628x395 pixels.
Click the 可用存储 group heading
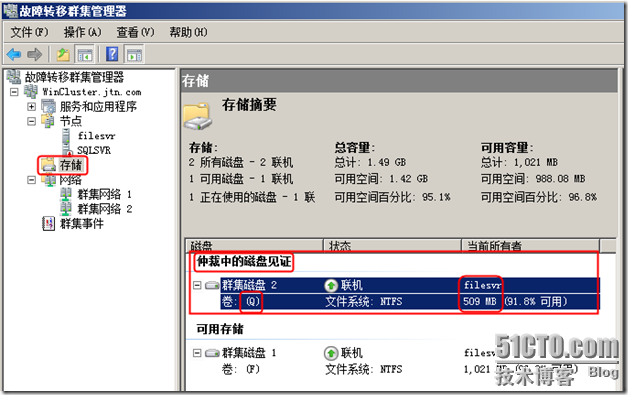pyautogui.click(x=220, y=329)
